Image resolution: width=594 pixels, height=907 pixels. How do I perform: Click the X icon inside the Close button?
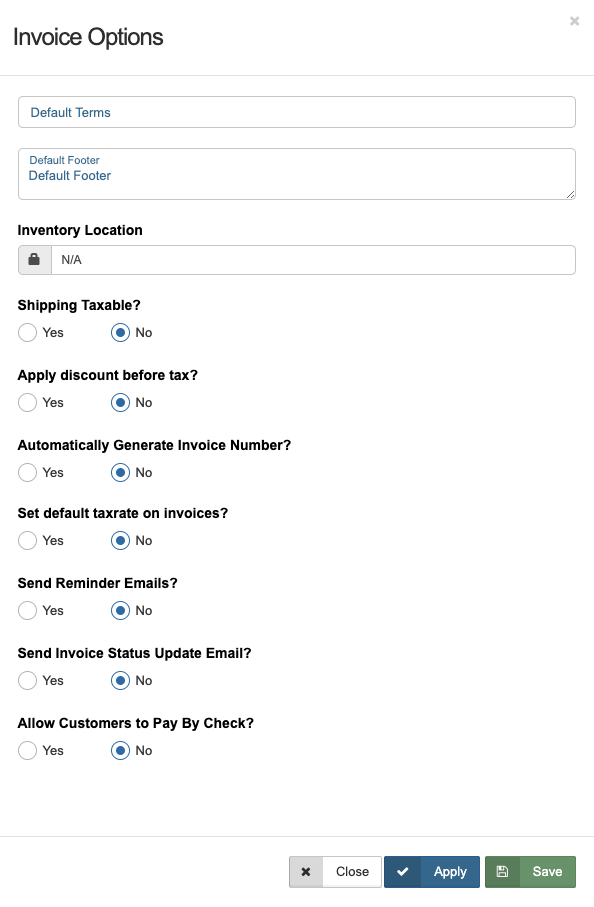(x=305, y=871)
